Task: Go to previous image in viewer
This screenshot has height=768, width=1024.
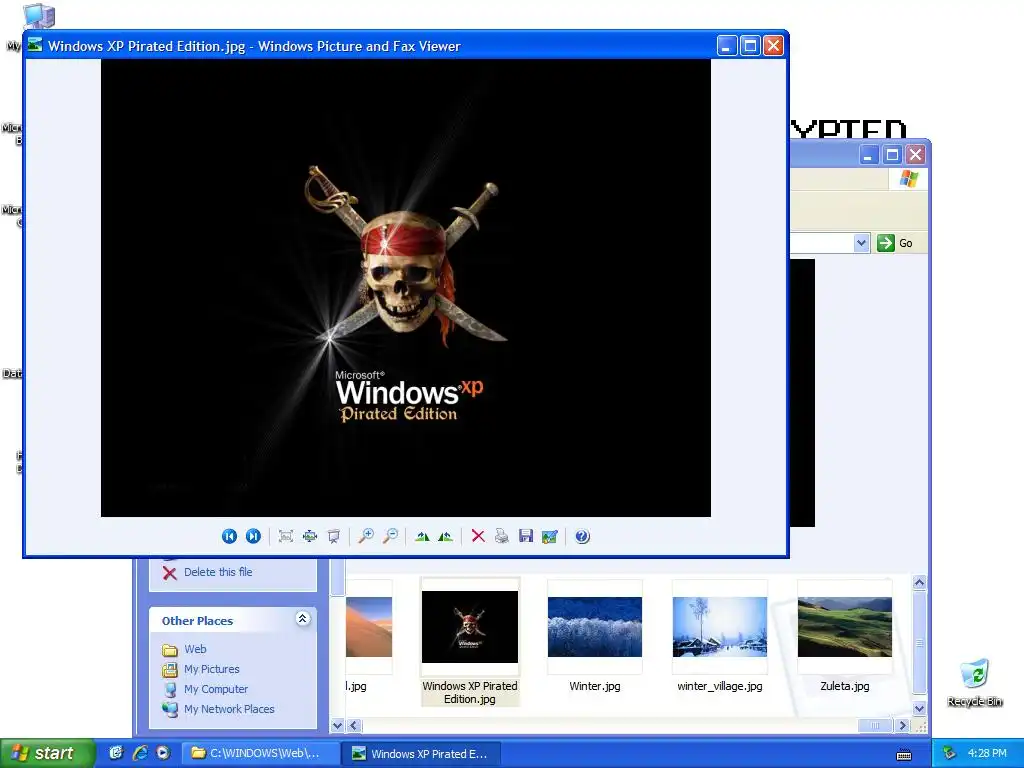Action: tap(229, 536)
